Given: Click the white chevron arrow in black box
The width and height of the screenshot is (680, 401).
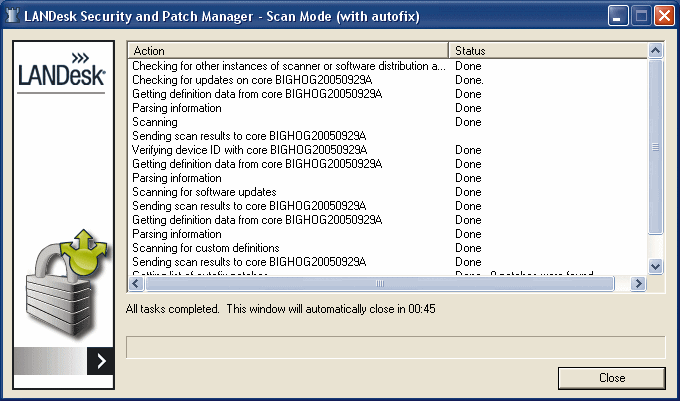Looking at the screenshot, I should [101, 361].
